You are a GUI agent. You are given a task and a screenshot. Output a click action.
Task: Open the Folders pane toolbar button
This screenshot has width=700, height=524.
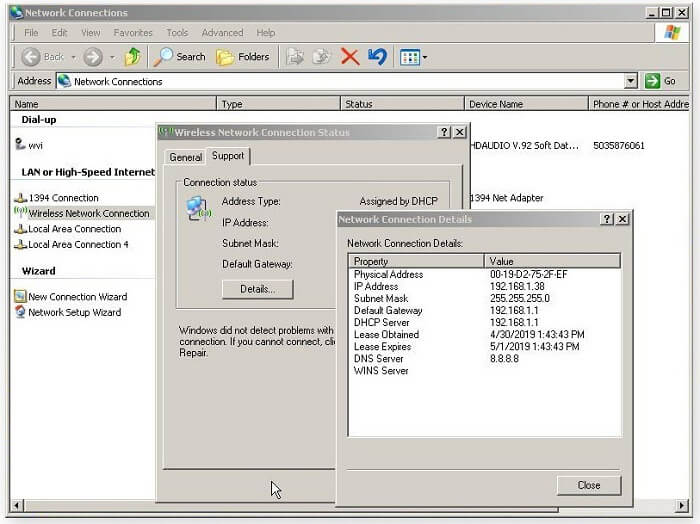[243, 57]
